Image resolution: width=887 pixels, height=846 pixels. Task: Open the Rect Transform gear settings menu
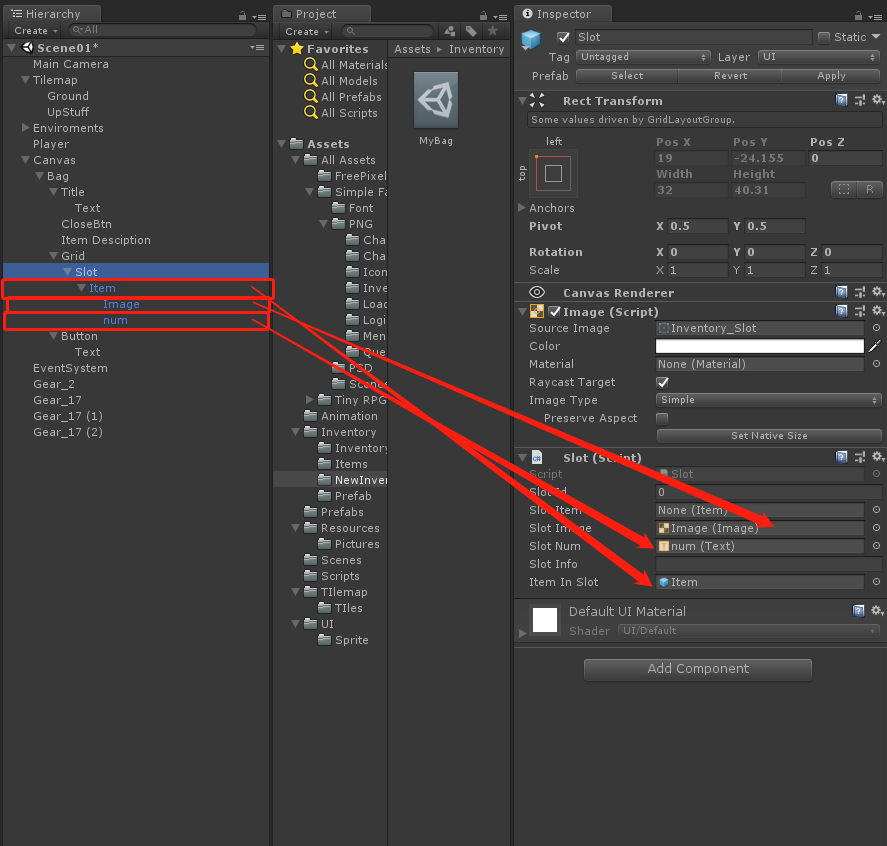coord(877,100)
